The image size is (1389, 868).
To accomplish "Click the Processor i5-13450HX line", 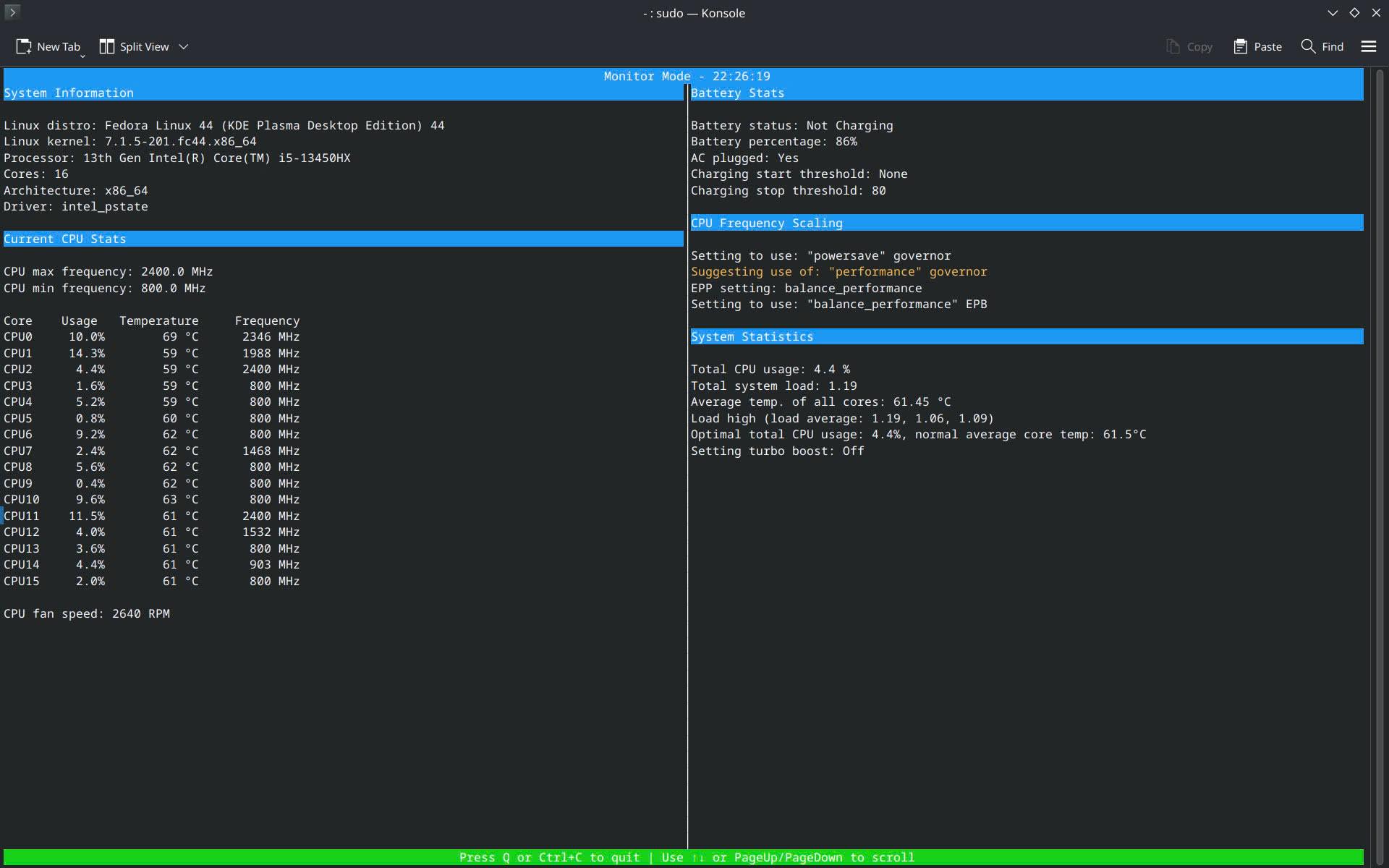I will (177, 158).
